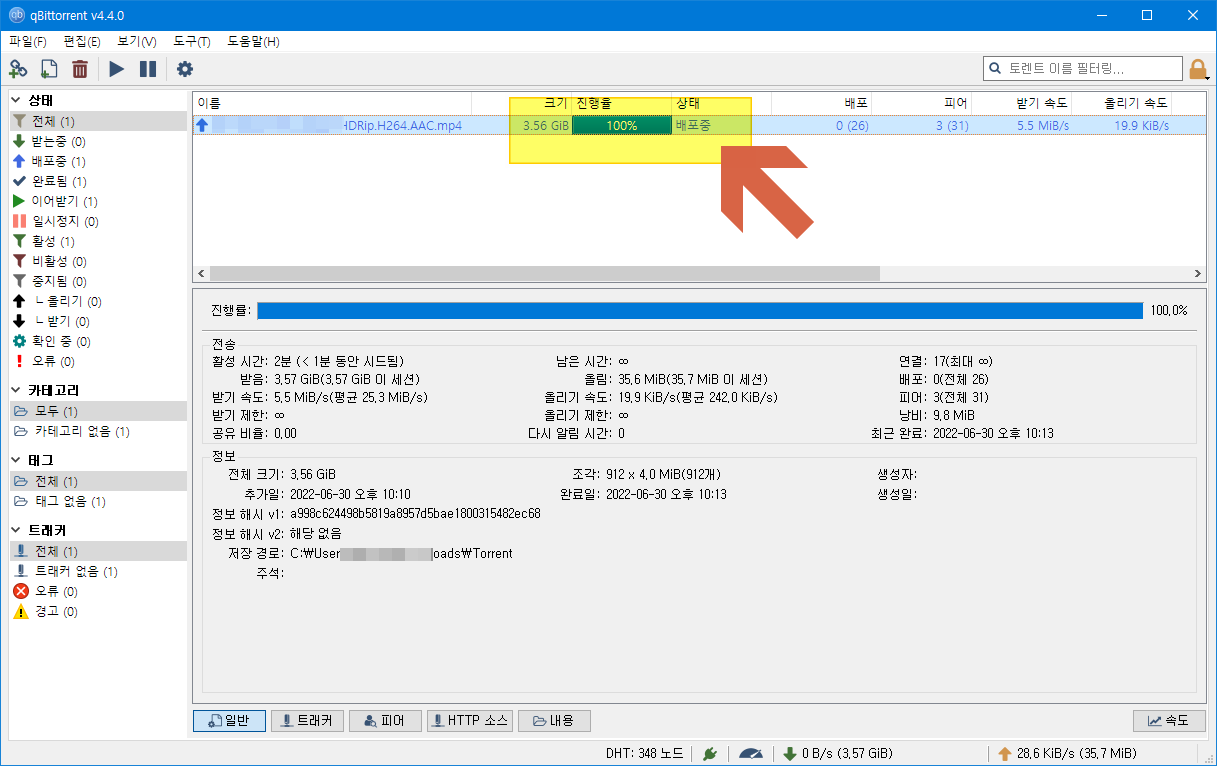Switch to the 트래커 tab
This screenshot has height=766, width=1217.
308,721
